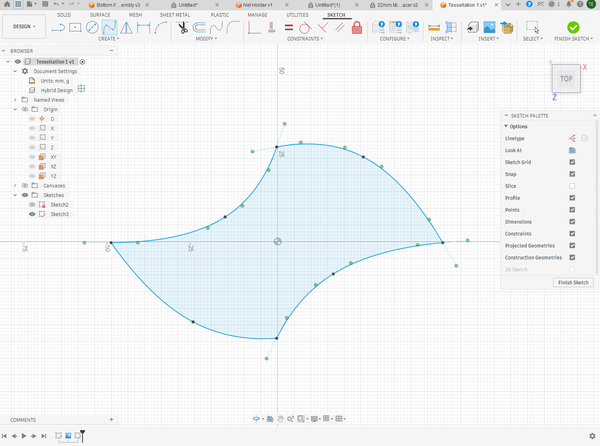Switch to the SURFACE tab
The height and width of the screenshot is (446, 600).
click(100, 15)
